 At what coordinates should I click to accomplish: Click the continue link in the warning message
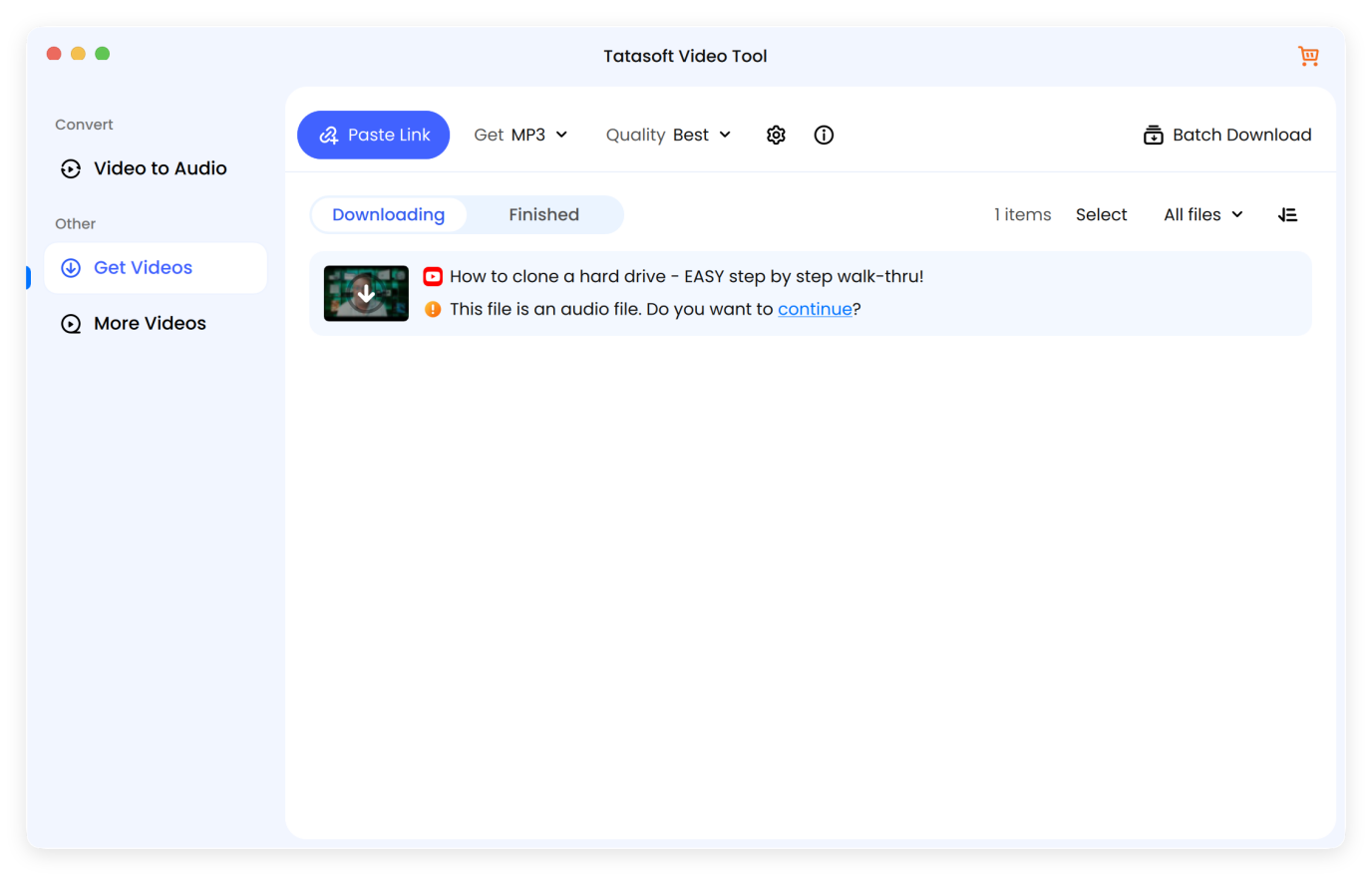(x=815, y=309)
